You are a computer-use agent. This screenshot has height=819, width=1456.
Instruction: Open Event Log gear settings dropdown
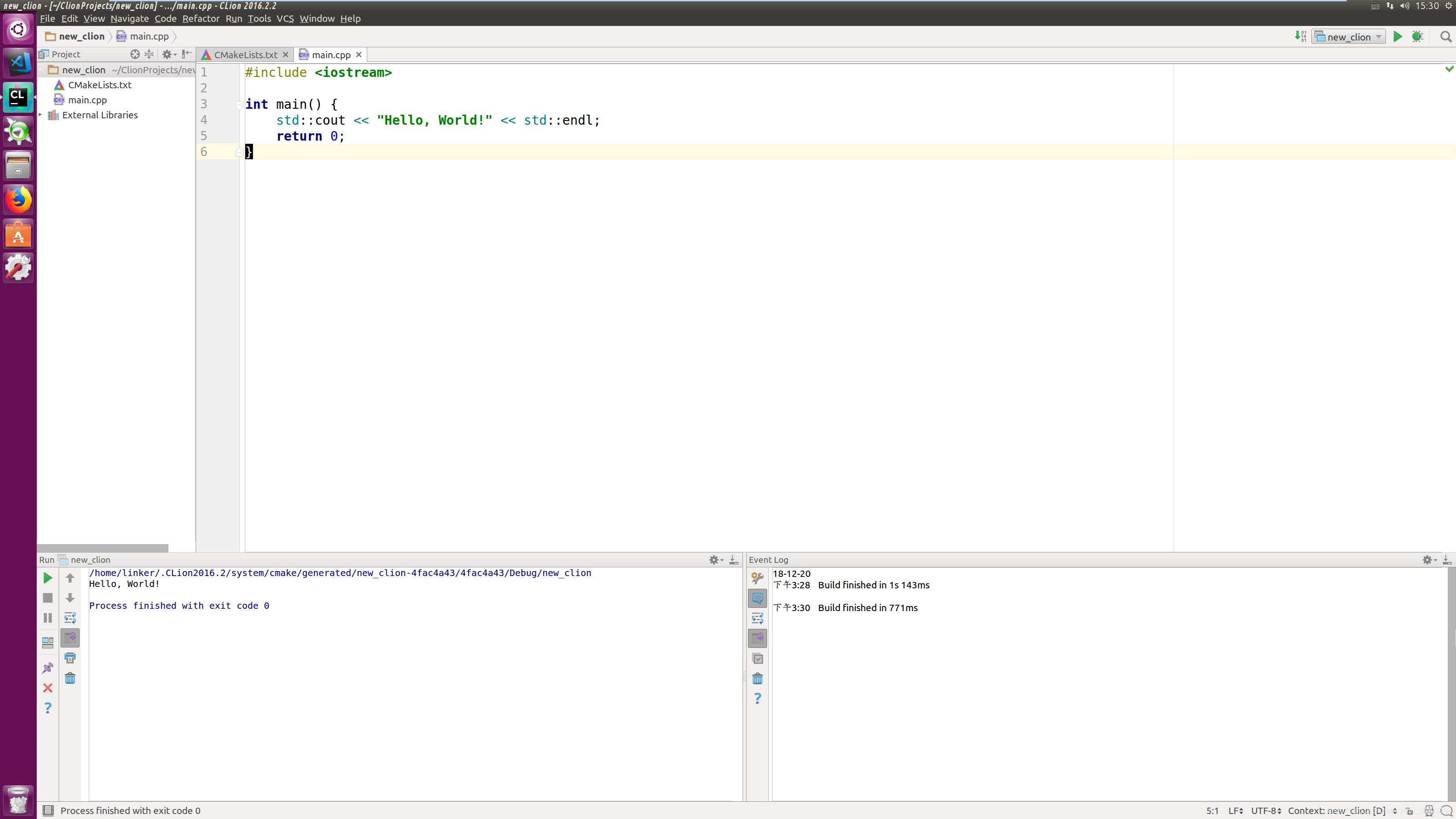click(x=1430, y=560)
